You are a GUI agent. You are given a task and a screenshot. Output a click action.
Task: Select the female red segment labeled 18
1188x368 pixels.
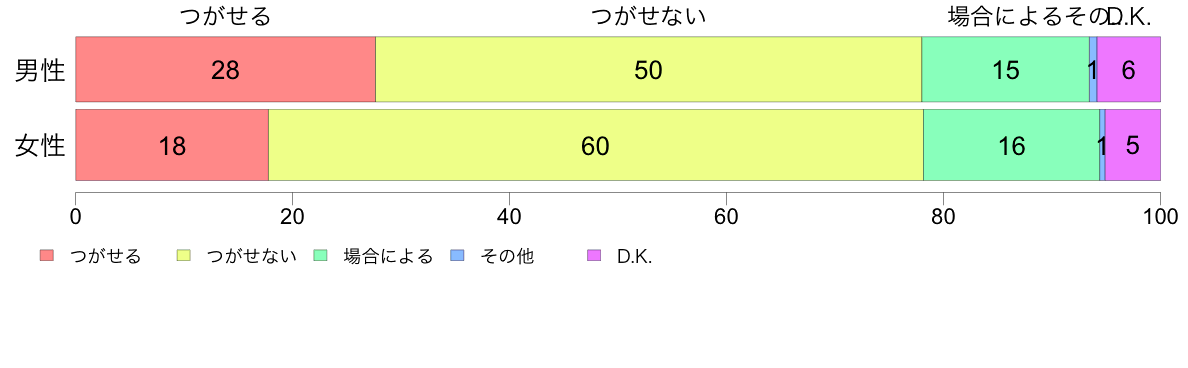tap(172, 145)
